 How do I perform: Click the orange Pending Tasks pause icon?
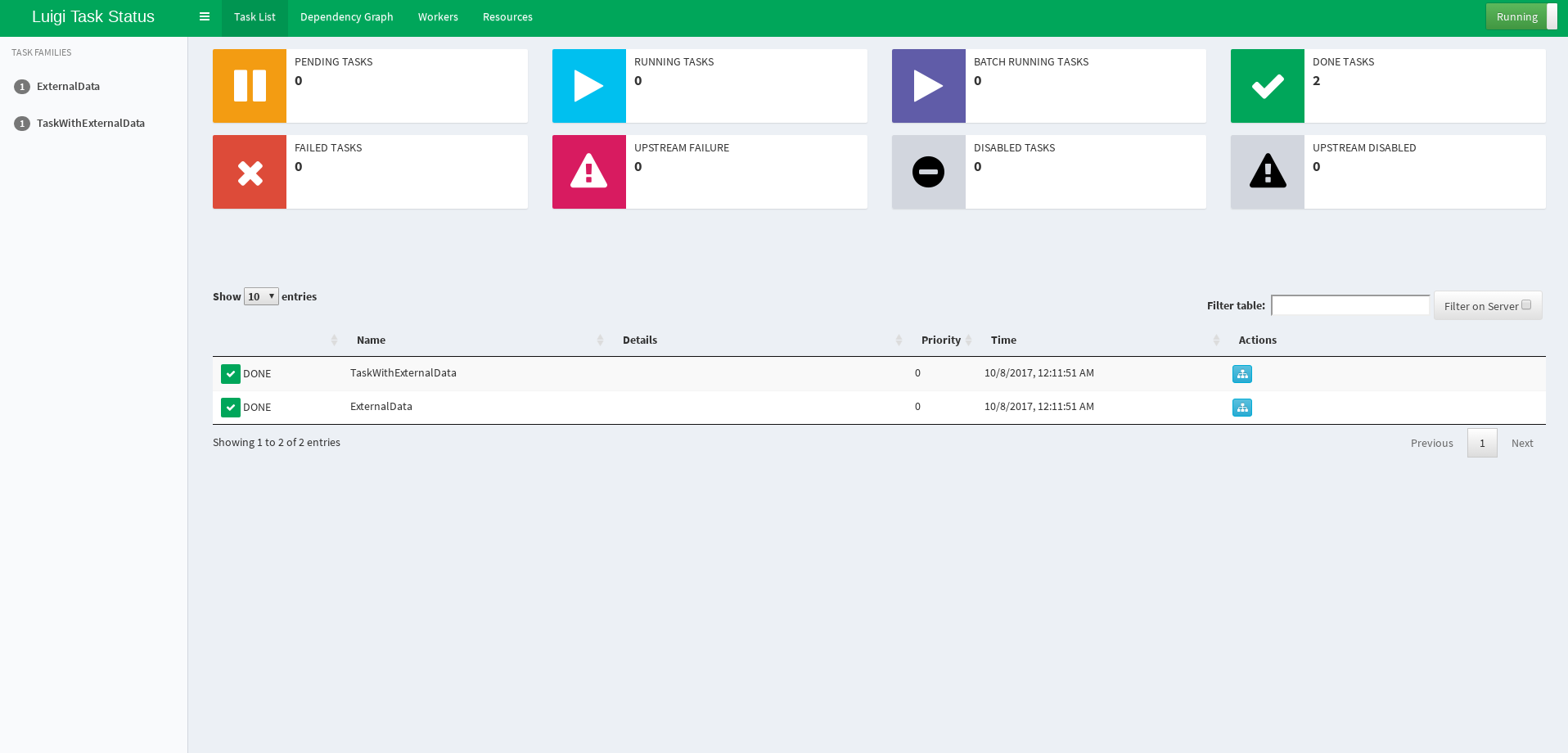click(x=250, y=86)
